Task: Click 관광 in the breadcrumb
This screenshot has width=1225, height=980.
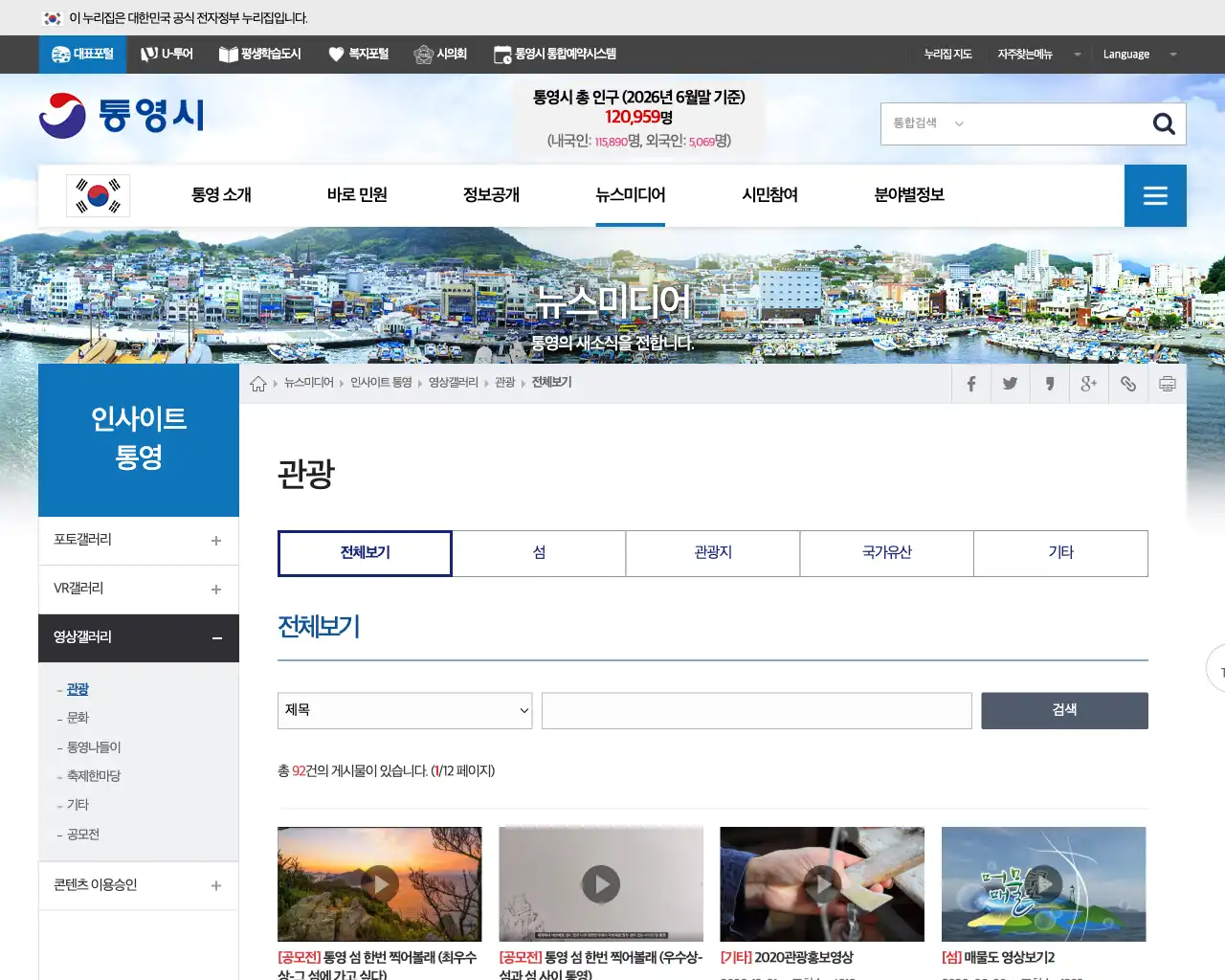Action: [504, 383]
